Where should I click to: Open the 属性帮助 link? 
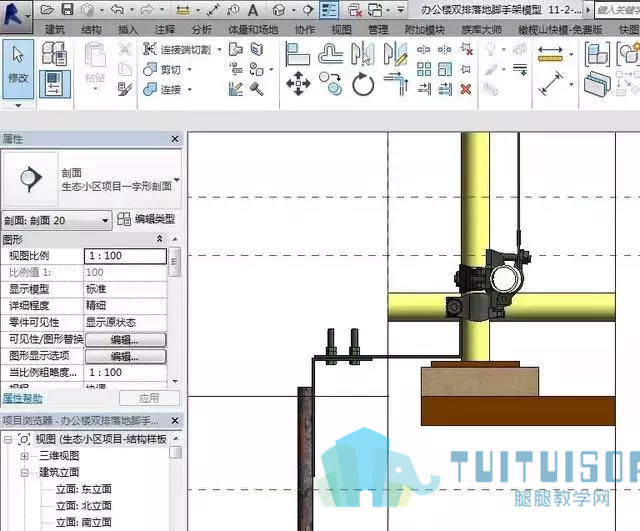click(22, 398)
